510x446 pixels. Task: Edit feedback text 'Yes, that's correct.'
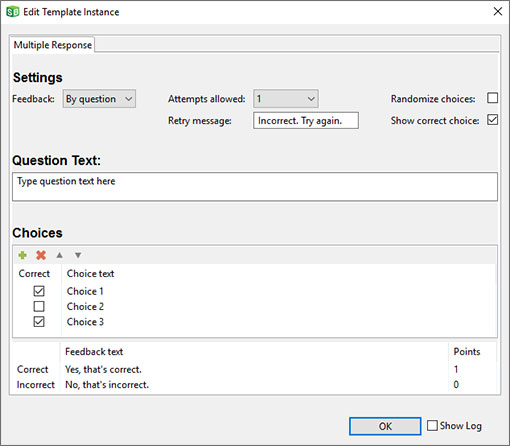(103, 369)
